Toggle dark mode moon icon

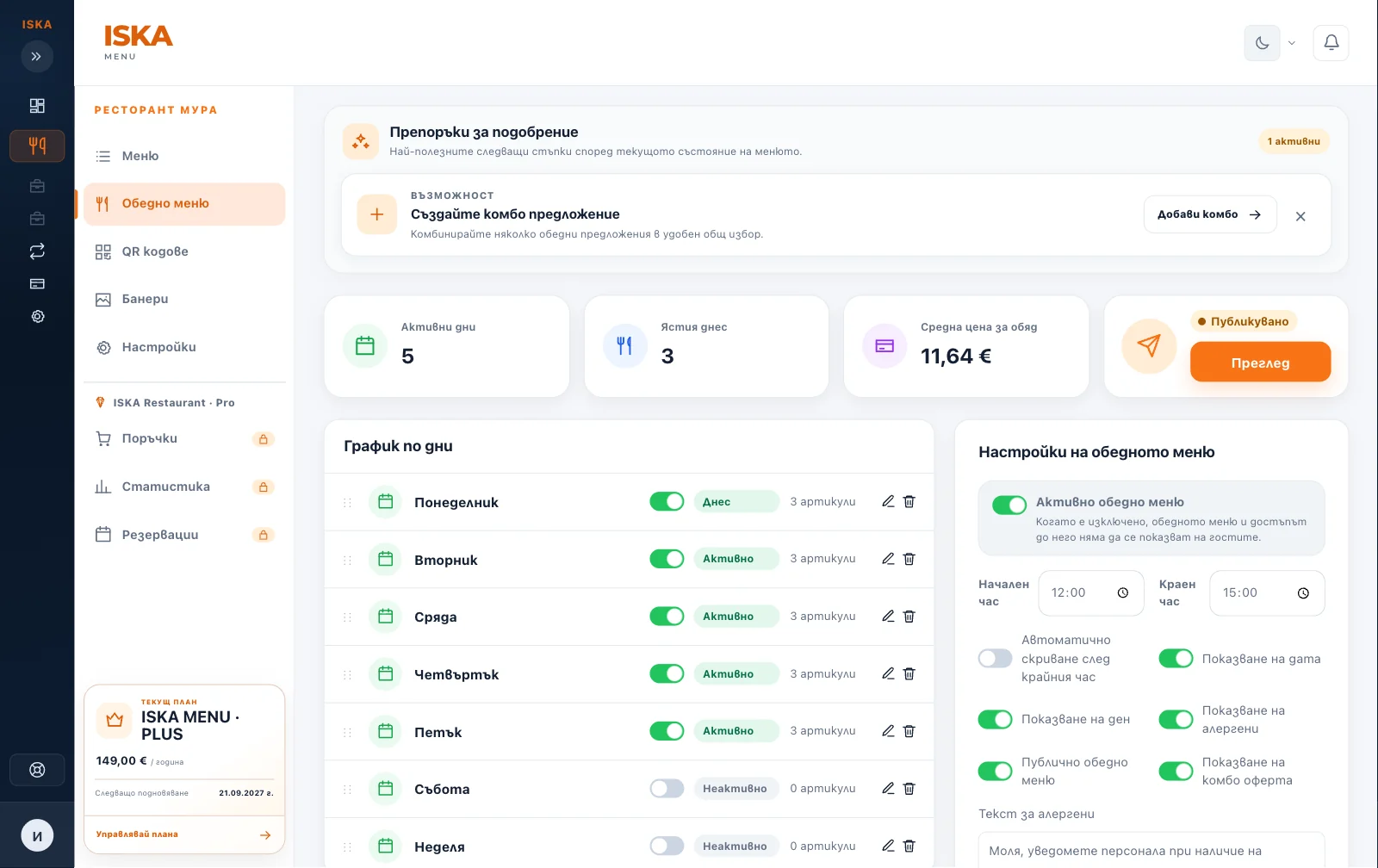(1262, 43)
